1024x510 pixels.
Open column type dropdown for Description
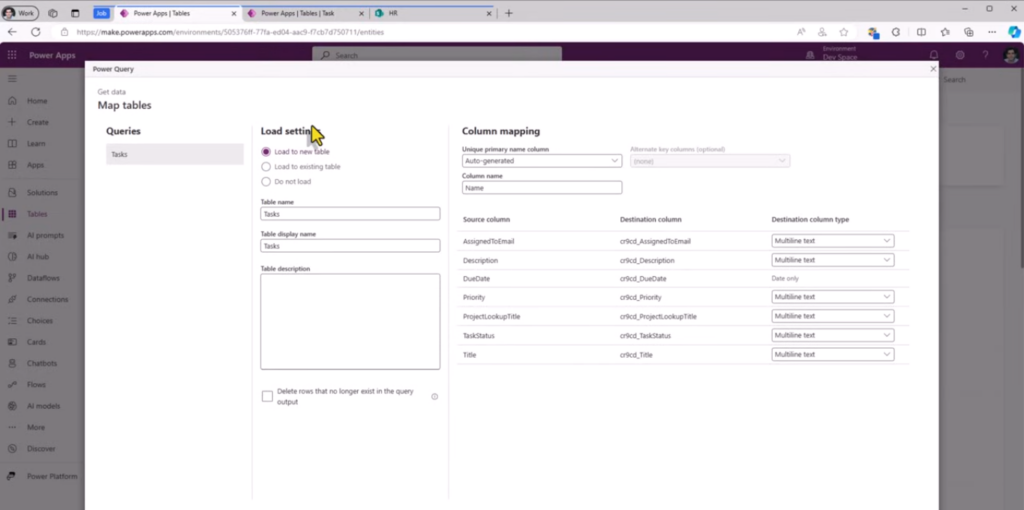pyautogui.click(x=833, y=260)
